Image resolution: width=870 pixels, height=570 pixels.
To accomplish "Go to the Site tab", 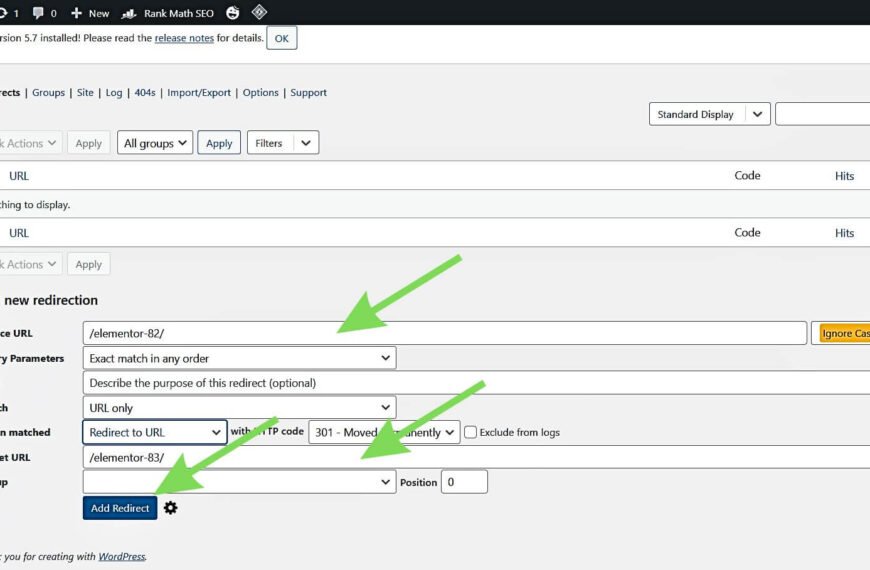I will click(x=85, y=93).
